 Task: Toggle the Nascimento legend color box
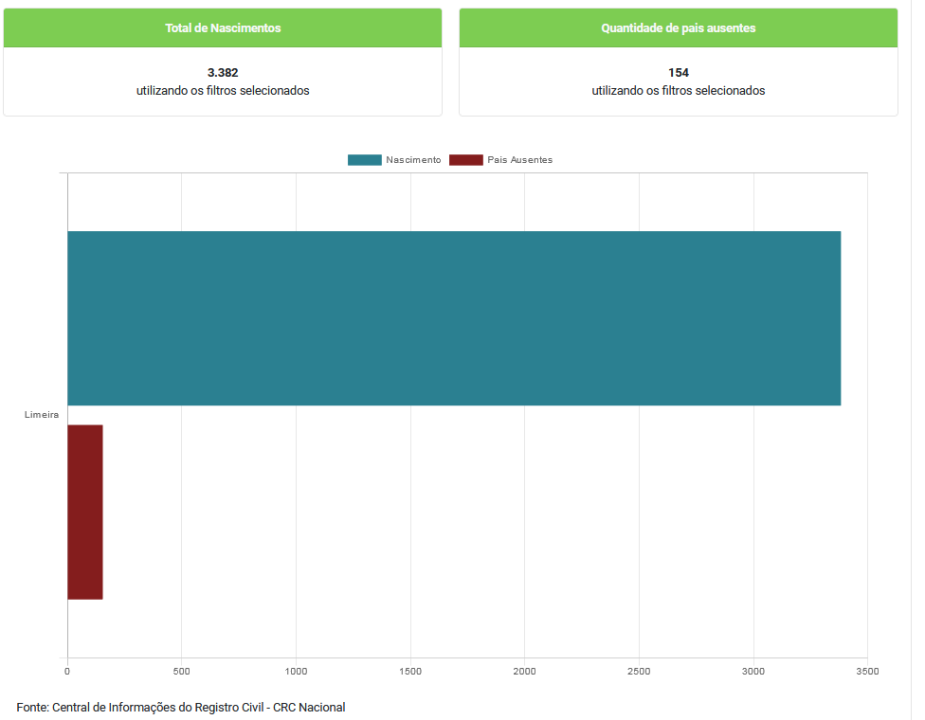pos(365,160)
